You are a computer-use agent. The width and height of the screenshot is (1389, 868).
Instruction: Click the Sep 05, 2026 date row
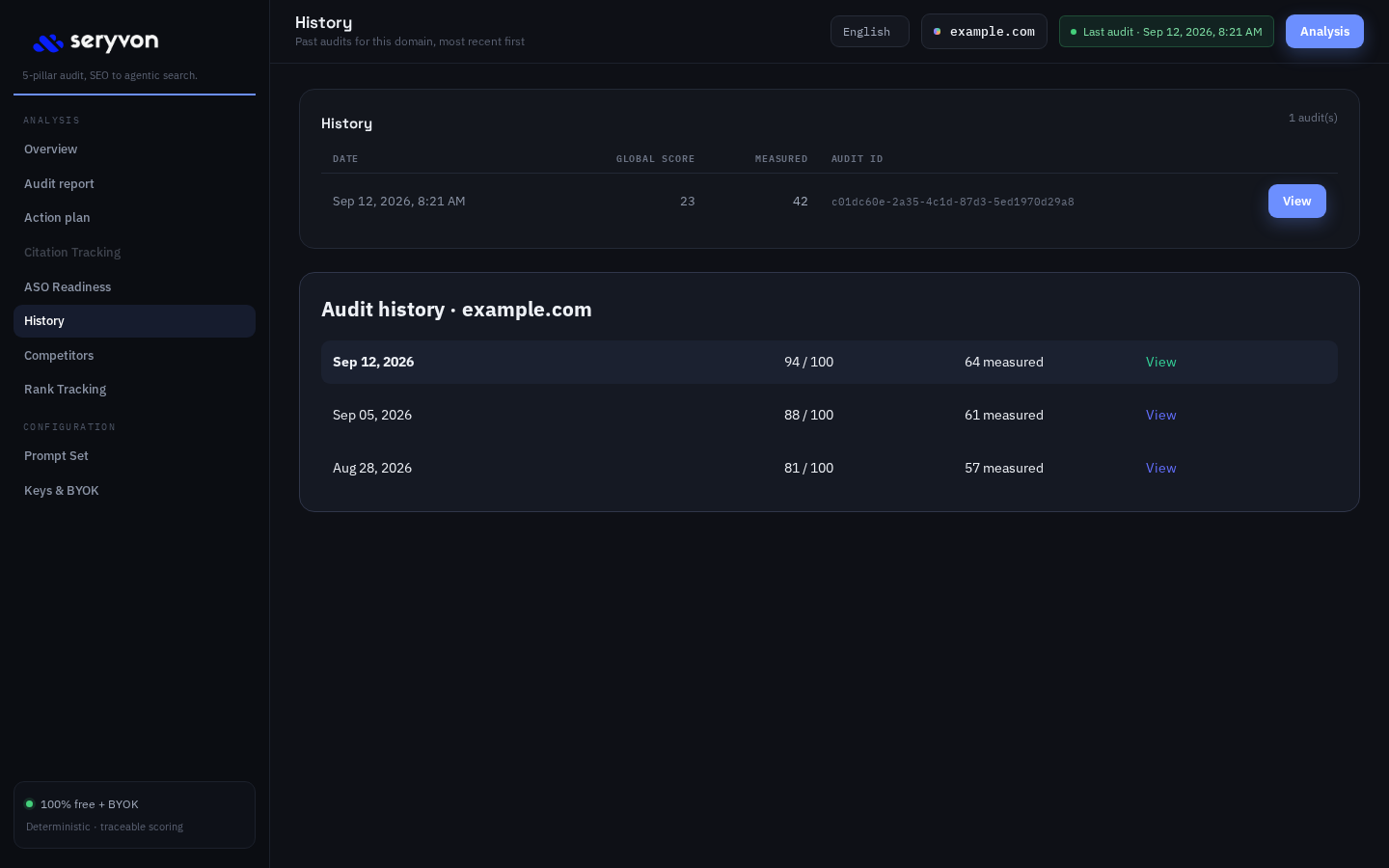coord(830,416)
